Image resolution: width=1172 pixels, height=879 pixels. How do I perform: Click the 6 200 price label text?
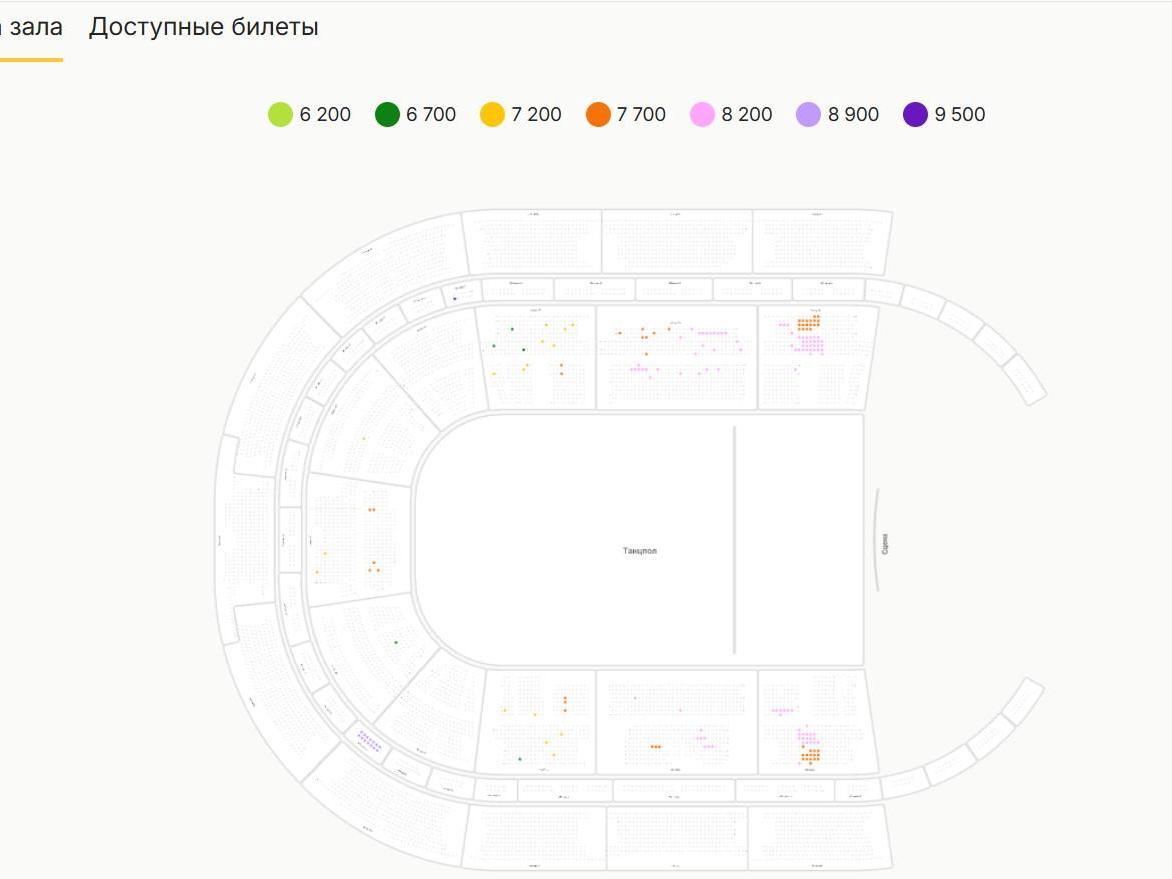click(325, 115)
